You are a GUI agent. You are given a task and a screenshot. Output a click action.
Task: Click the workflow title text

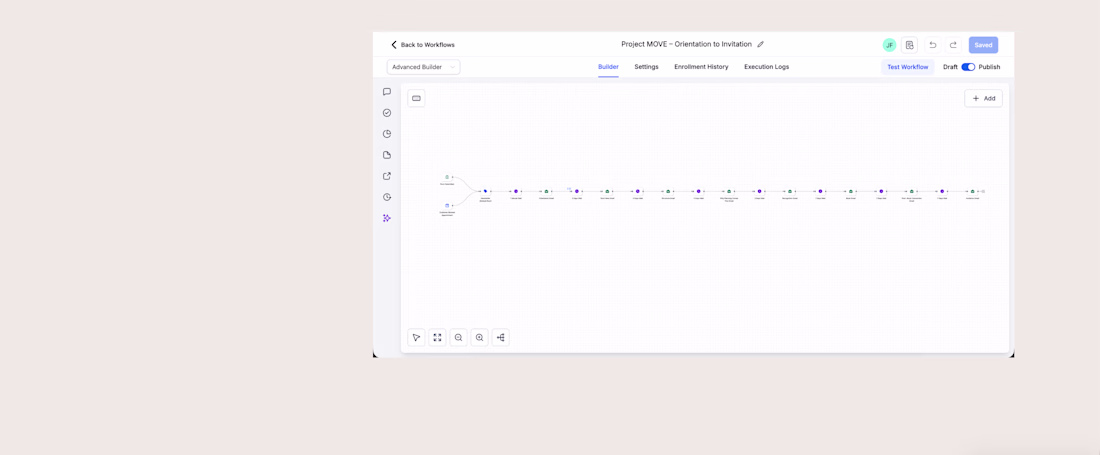point(686,44)
